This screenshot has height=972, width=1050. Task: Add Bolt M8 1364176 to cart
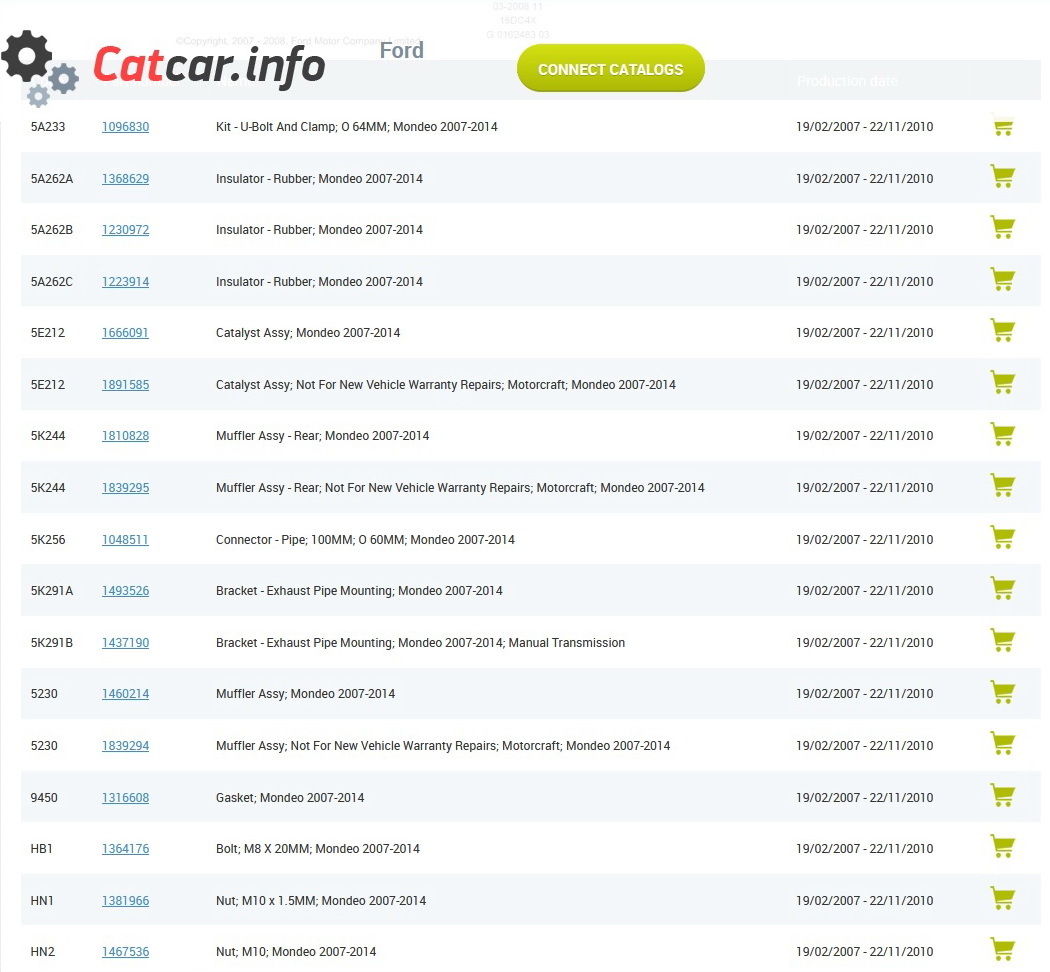[1002, 847]
